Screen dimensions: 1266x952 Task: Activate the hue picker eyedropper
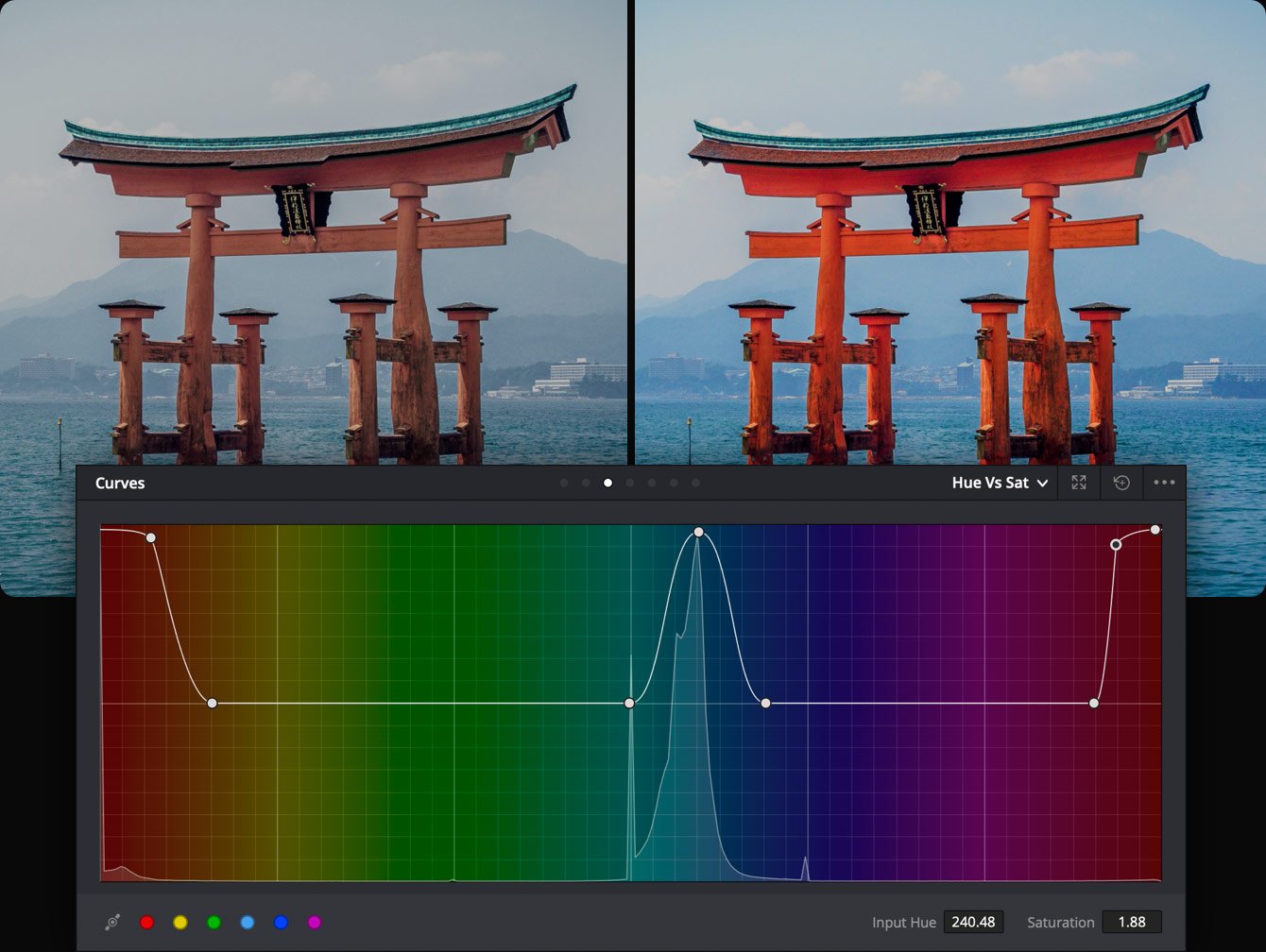113,923
